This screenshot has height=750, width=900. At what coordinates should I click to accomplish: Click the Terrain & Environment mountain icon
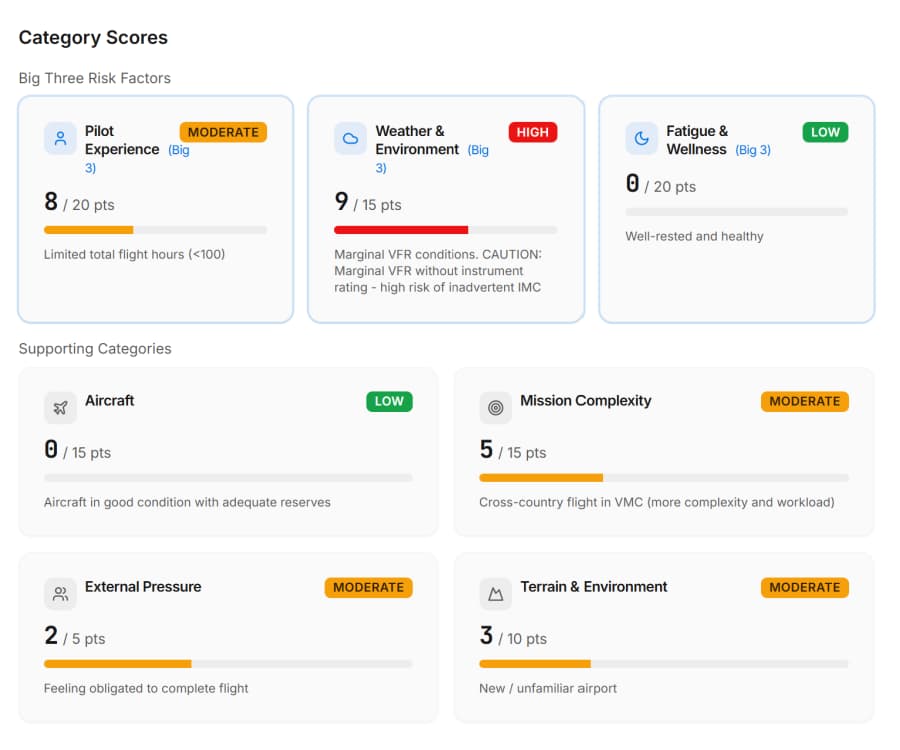495,593
